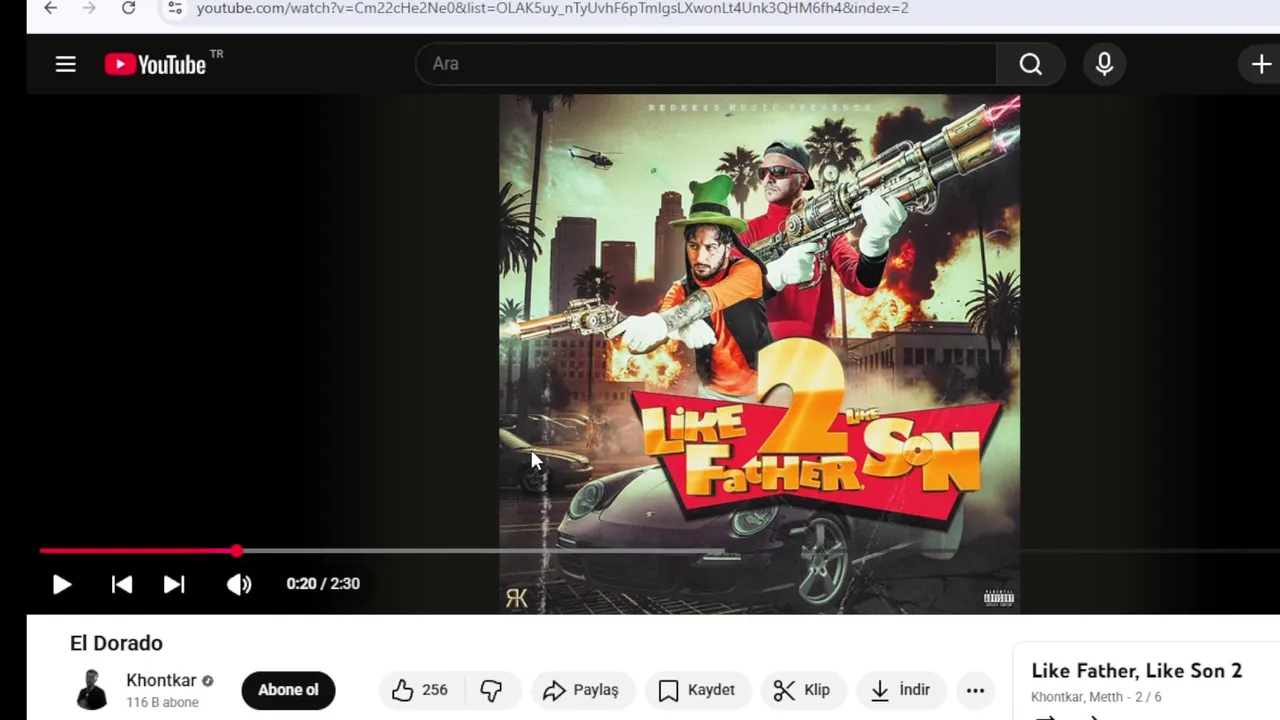Dislike the video with thumbs down
Image resolution: width=1280 pixels, height=720 pixels.
[x=491, y=690]
